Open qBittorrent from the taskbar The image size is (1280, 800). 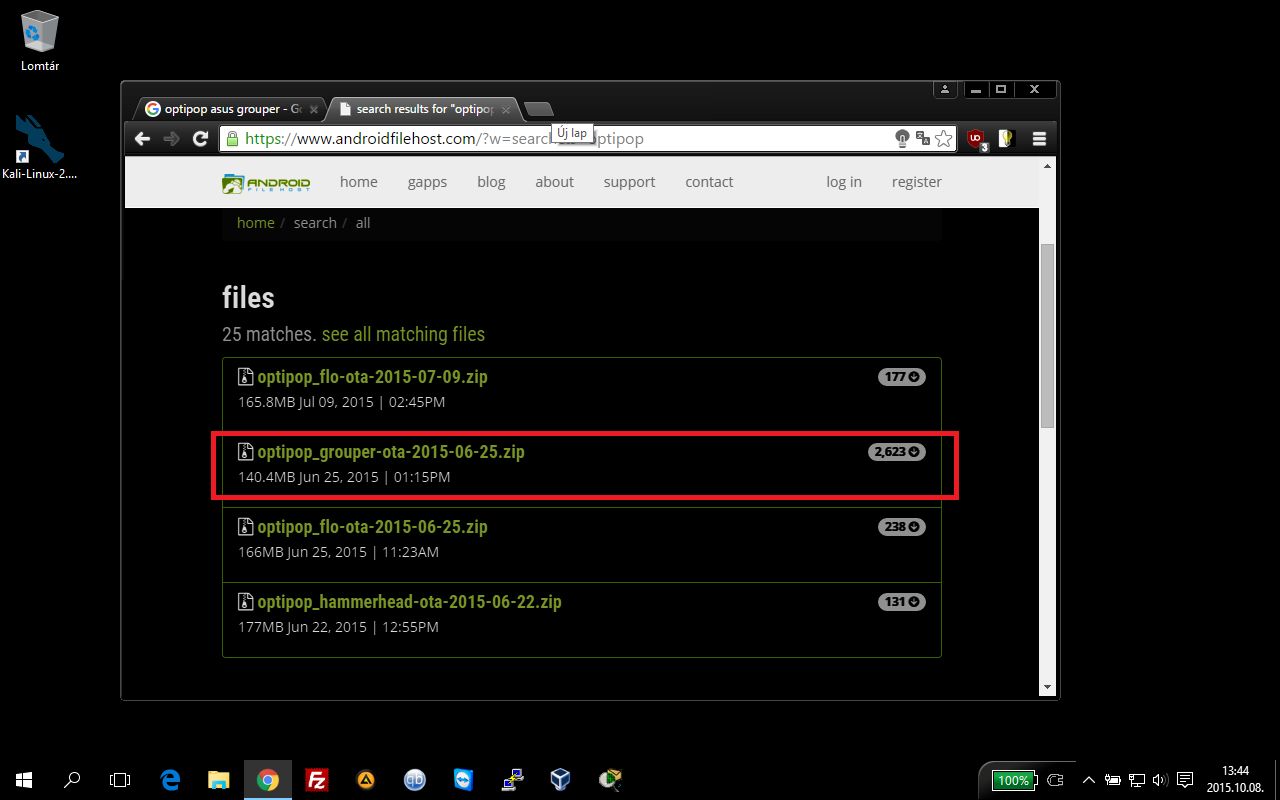[x=414, y=780]
